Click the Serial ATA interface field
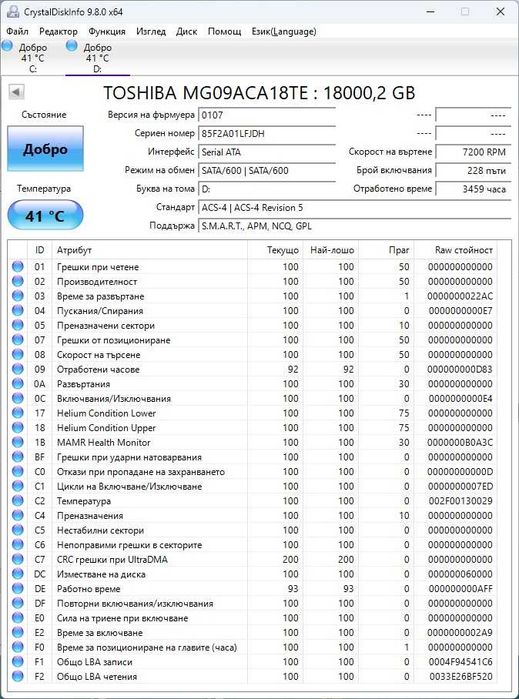 click(267, 152)
